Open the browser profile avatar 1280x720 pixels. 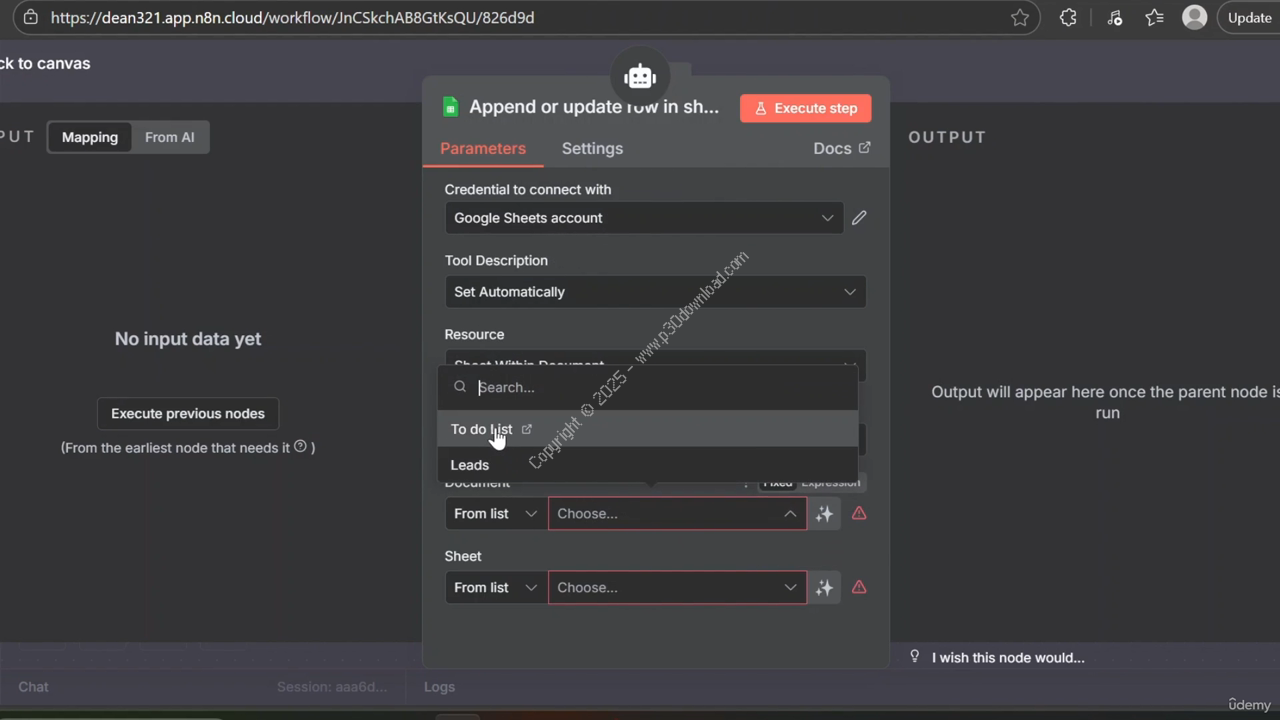point(1194,18)
